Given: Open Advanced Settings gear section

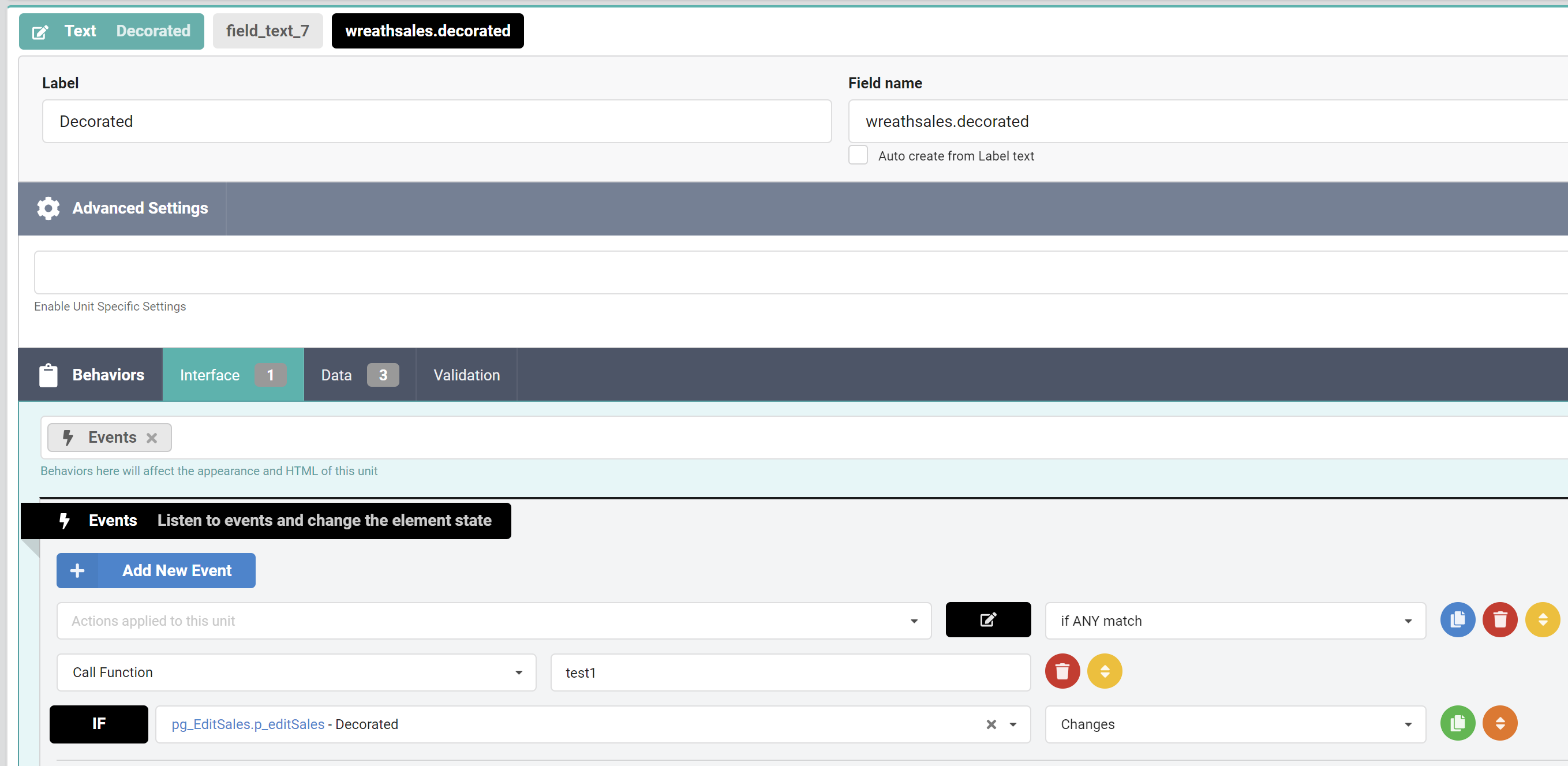Looking at the screenshot, I should tap(122, 208).
